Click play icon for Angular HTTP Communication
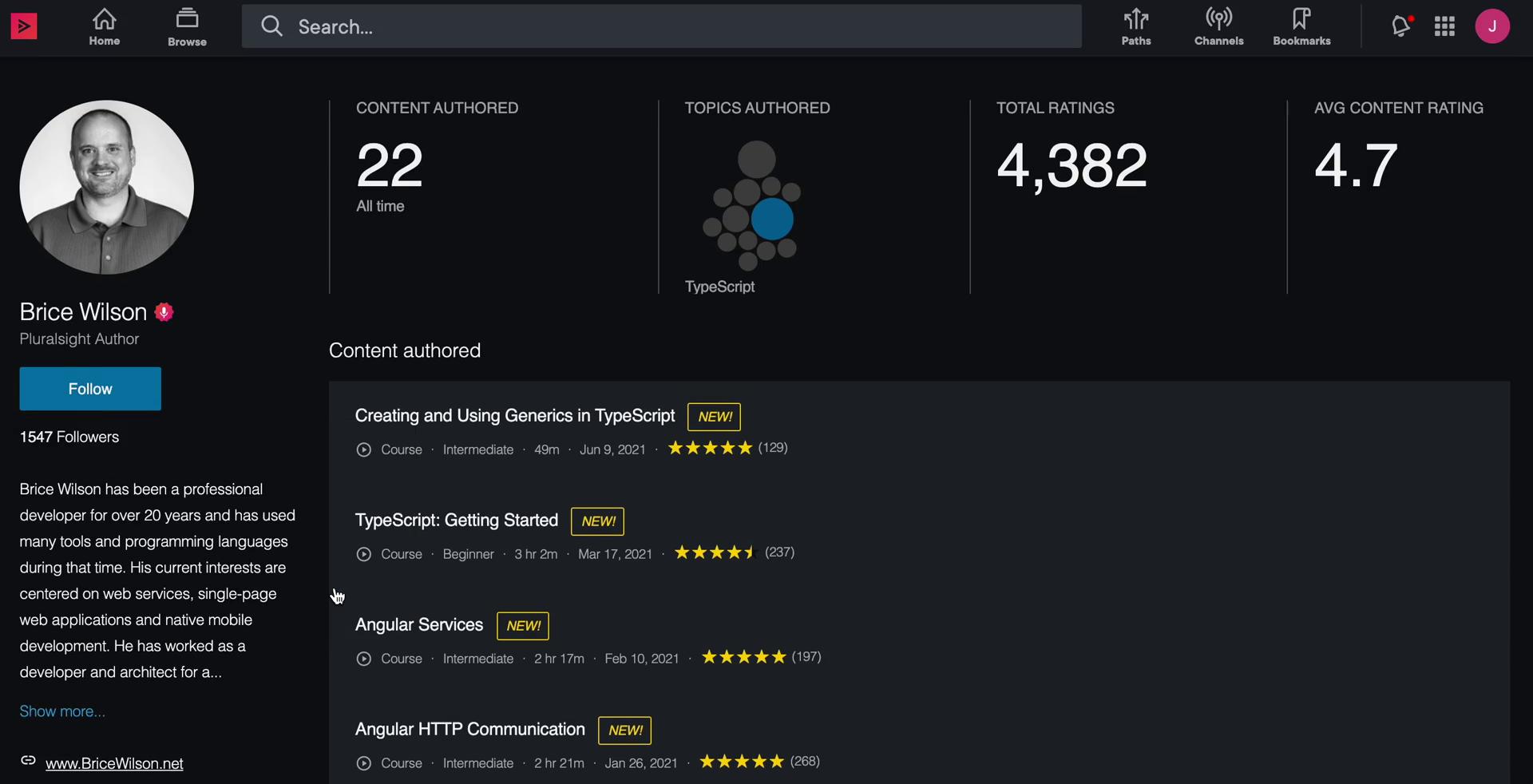1533x784 pixels. (x=364, y=764)
